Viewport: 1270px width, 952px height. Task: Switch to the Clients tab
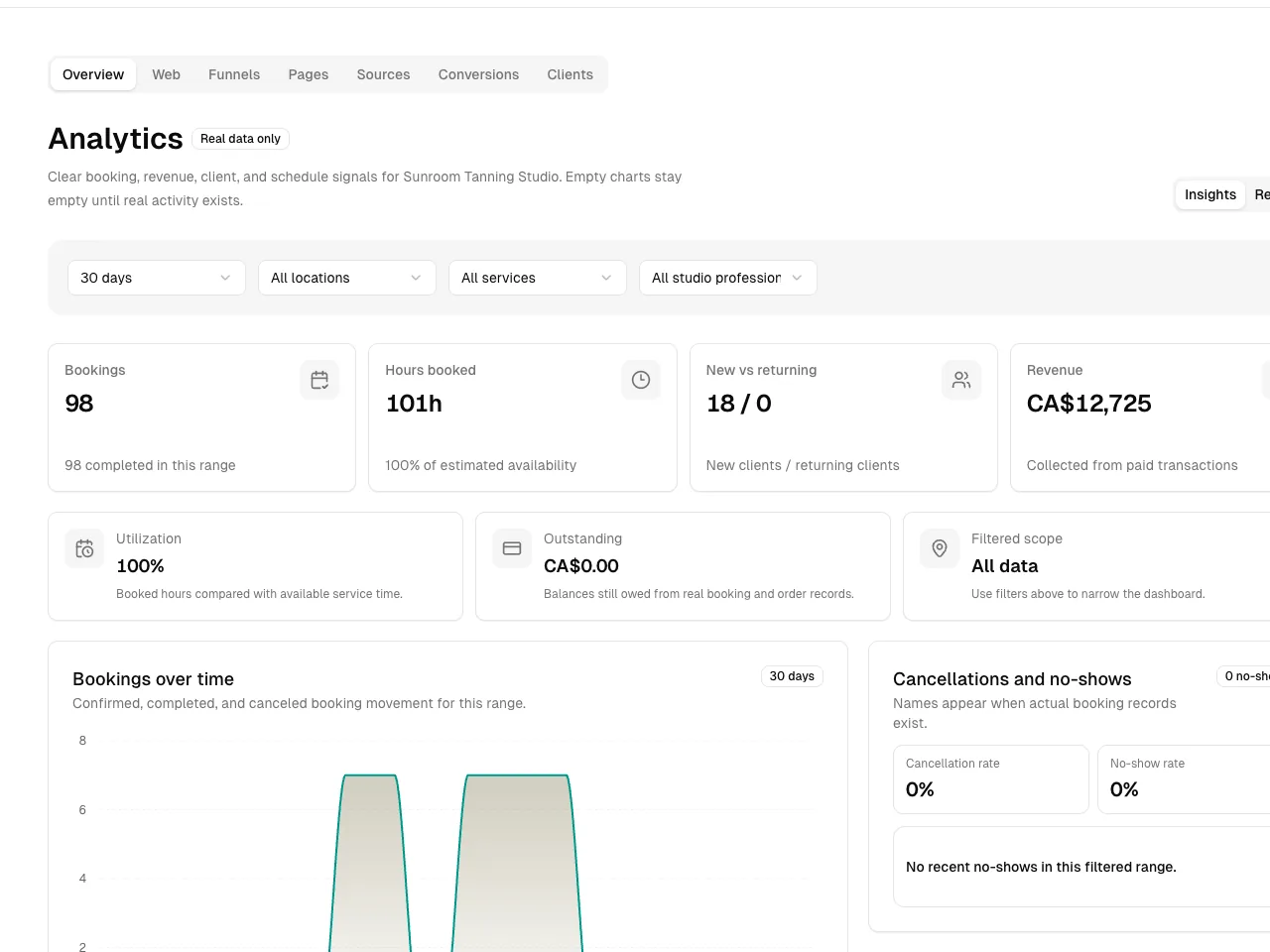tap(570, 74)
